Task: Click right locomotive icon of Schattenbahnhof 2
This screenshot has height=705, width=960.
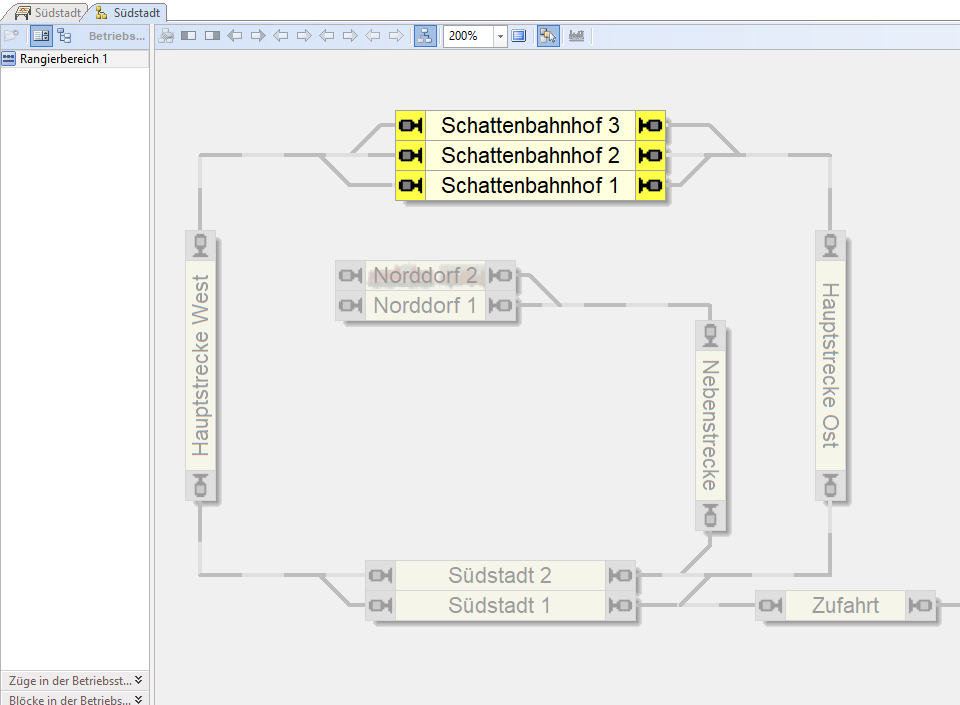Action: pos(651,156)
